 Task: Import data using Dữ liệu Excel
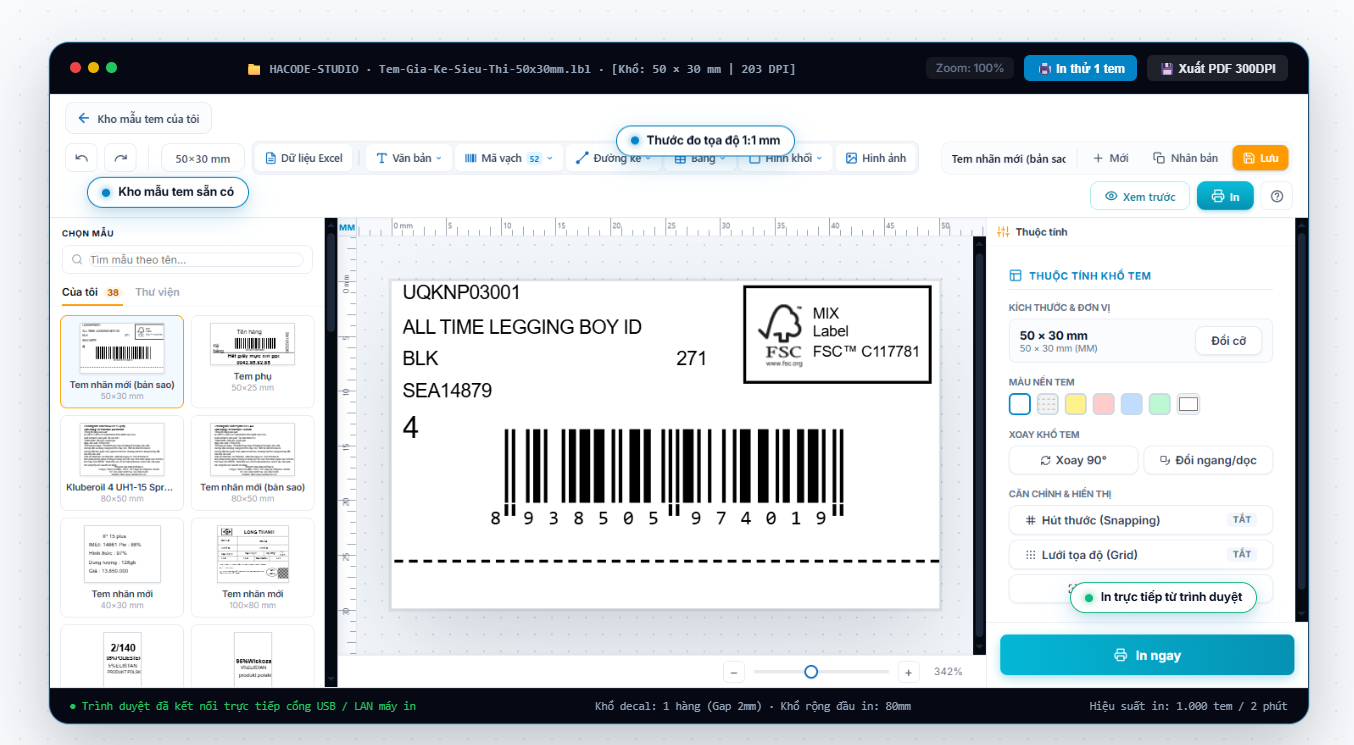[x=304, y=158]
